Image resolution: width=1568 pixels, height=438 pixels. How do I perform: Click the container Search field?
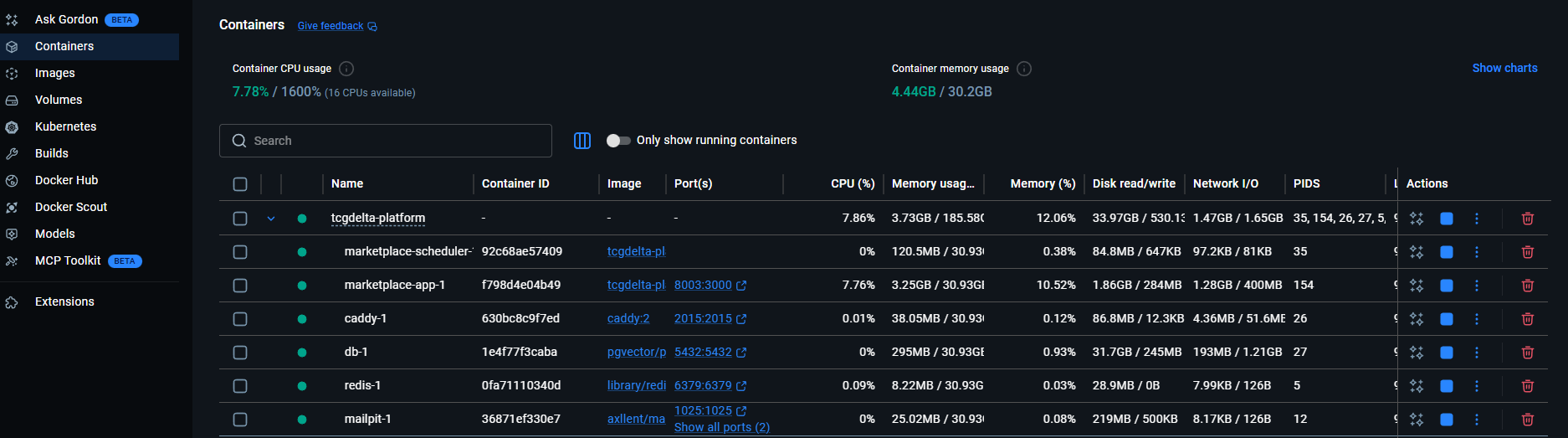(x=386, y=141)
